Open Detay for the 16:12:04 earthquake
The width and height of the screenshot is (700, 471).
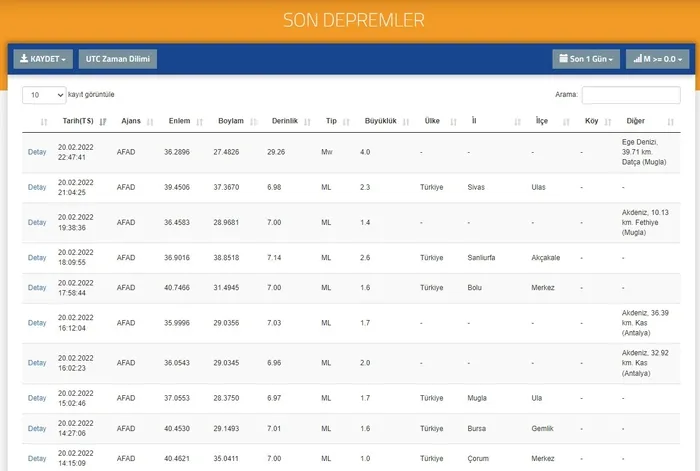click(37, 323)
